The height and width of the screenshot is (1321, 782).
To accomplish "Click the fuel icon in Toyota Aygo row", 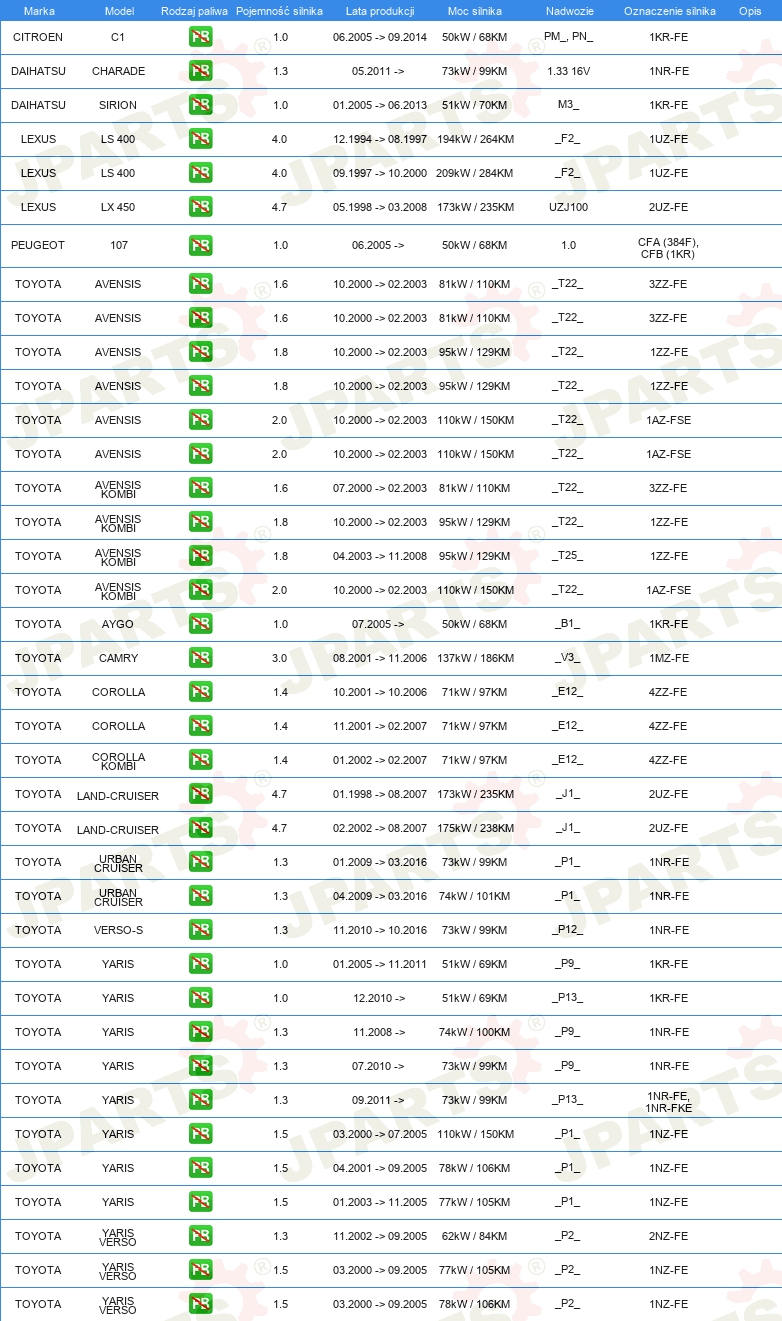I will [200, 624].
